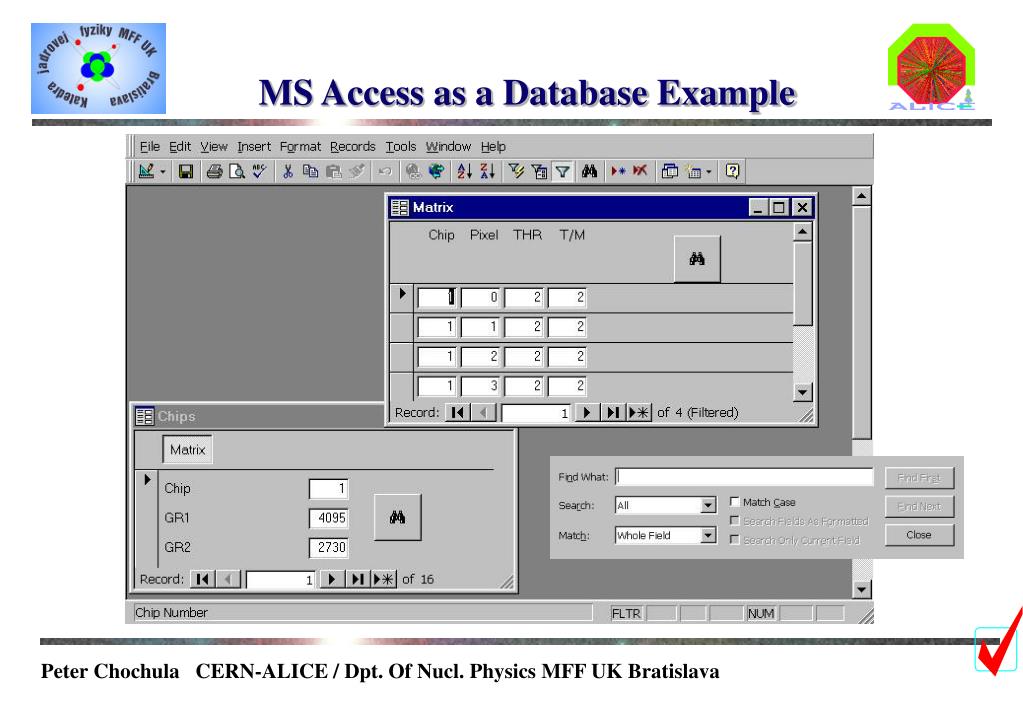Click the Matrix scrollbar up arrow
1023x708 pixels.
(x=802, y=231)
